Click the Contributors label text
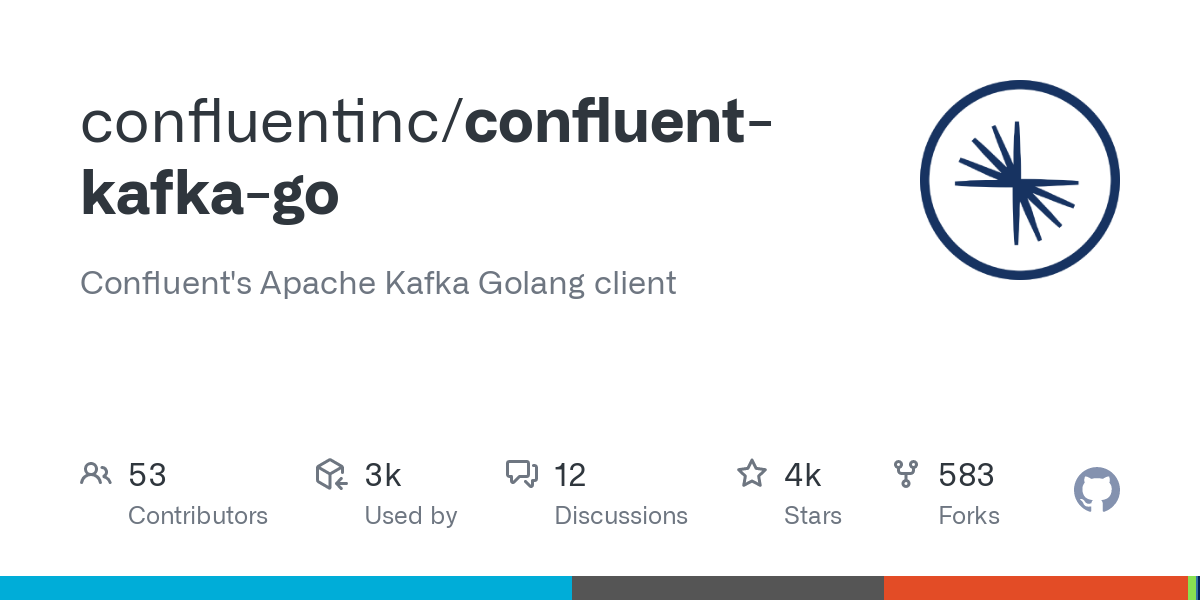1200x600 pixels. point(198,516)
